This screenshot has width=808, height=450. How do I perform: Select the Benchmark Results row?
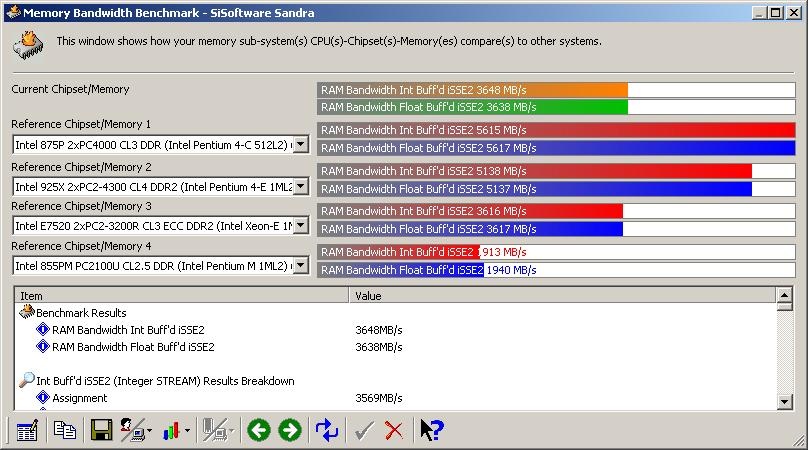click(x=81, y=313)
